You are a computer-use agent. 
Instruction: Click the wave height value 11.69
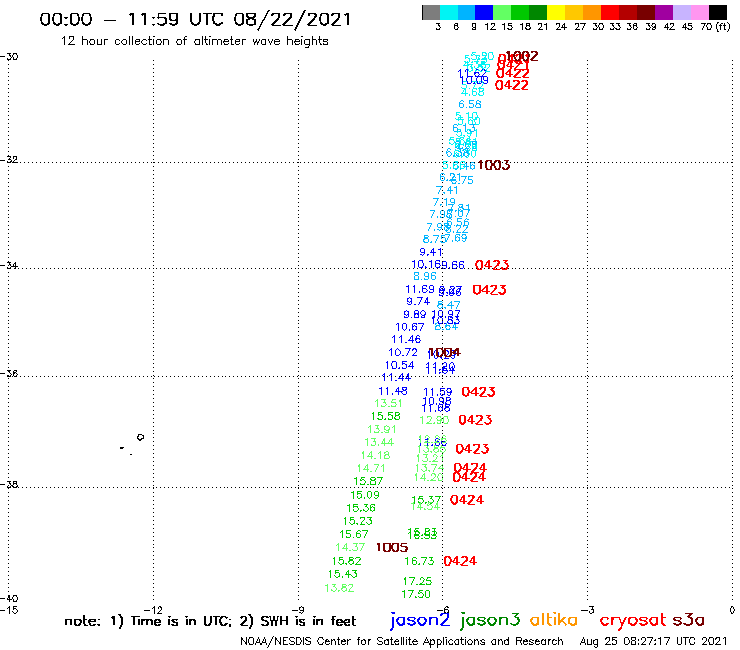pyautogui.click(x=420, y=289)
